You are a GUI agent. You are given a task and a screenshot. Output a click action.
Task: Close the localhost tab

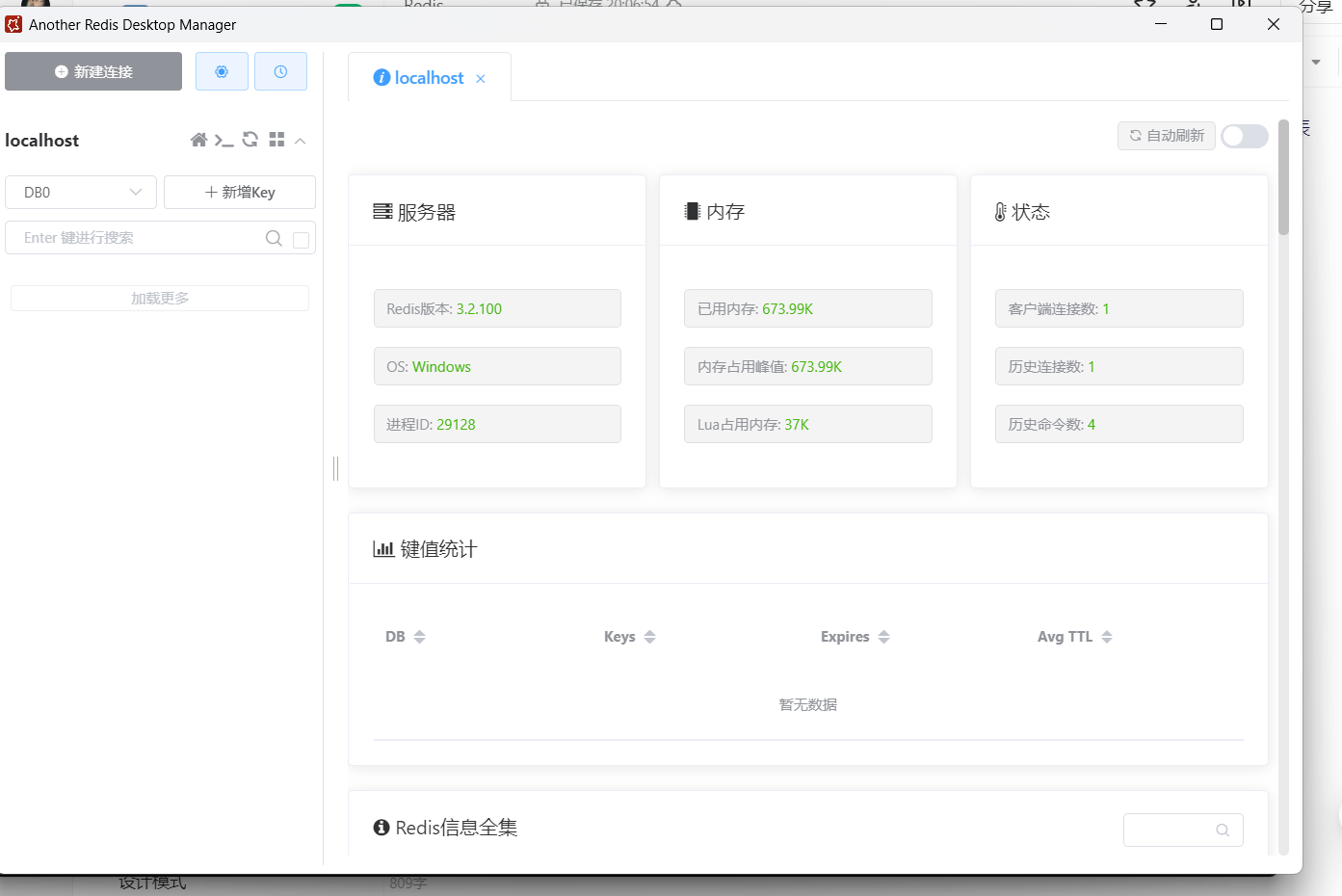tap(481, 79)
